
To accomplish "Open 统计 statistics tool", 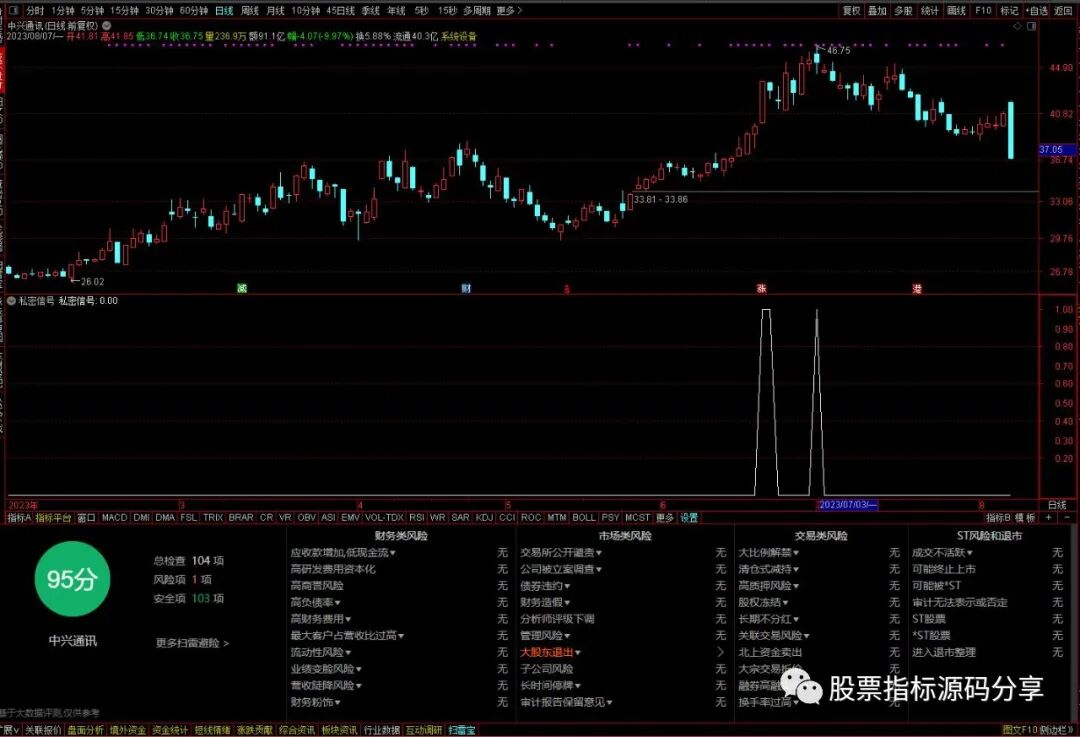I will coord(929,10).
